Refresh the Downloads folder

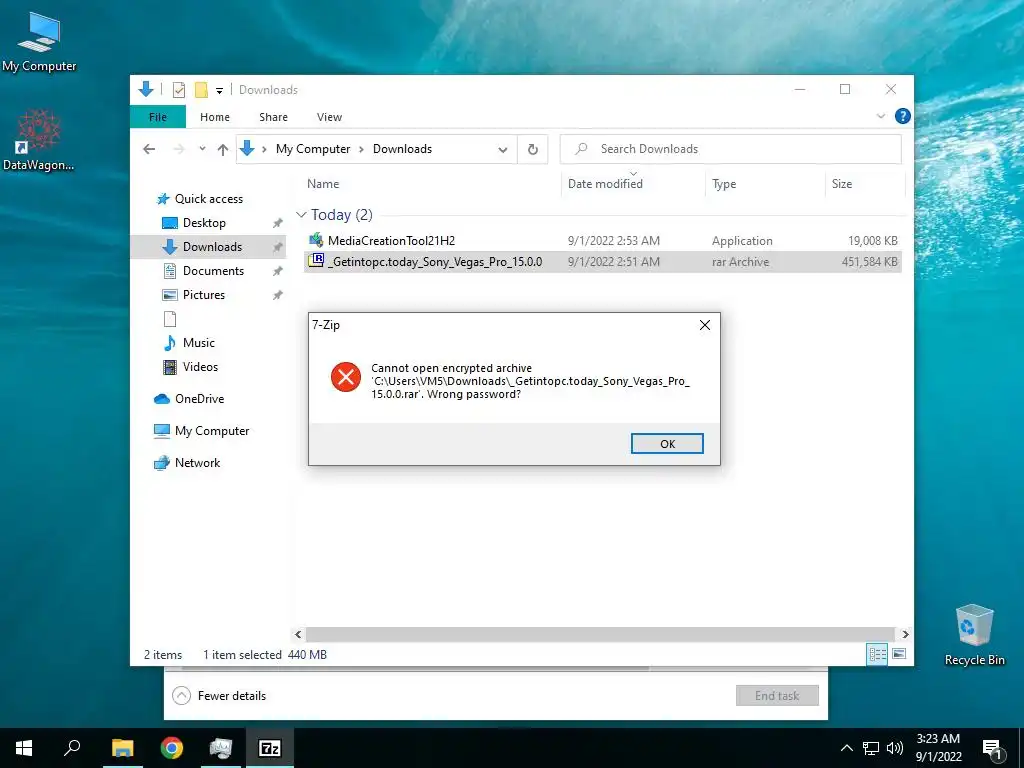pos(533,150)
